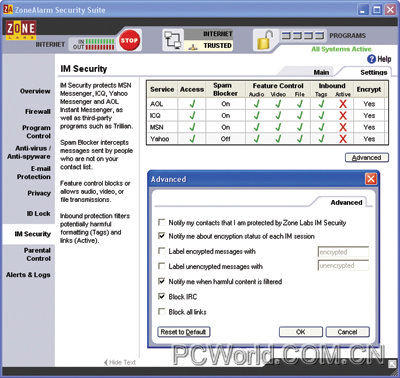The image size is (400, 378).
Task: Click the network computers zone icon
Action: 172,40
